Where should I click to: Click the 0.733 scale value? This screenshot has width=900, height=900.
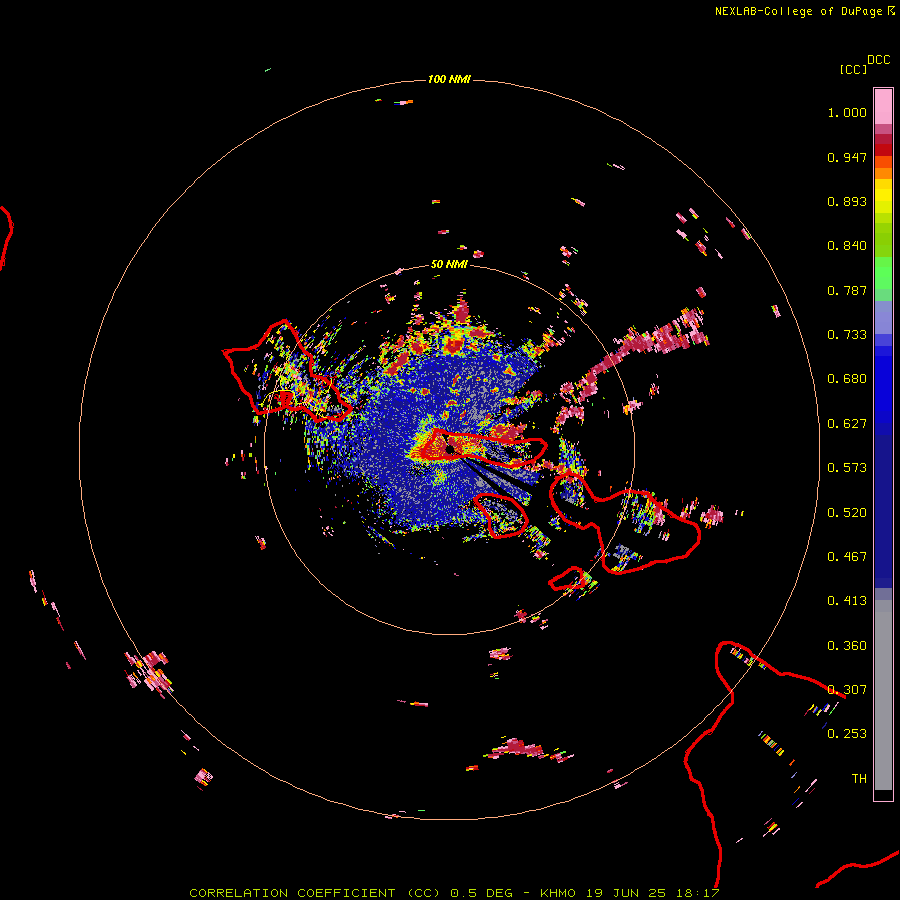(x=847, y=335)
